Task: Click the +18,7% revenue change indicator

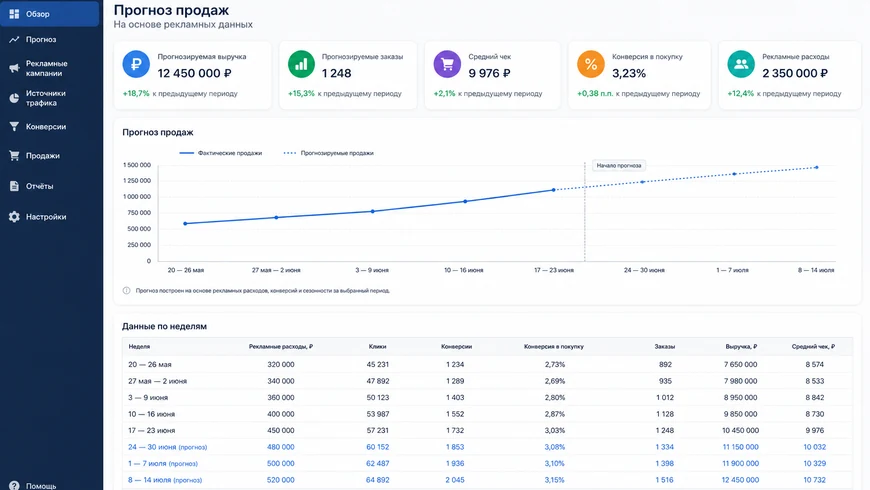Action: pyautogui.click(x=136, y=93)
